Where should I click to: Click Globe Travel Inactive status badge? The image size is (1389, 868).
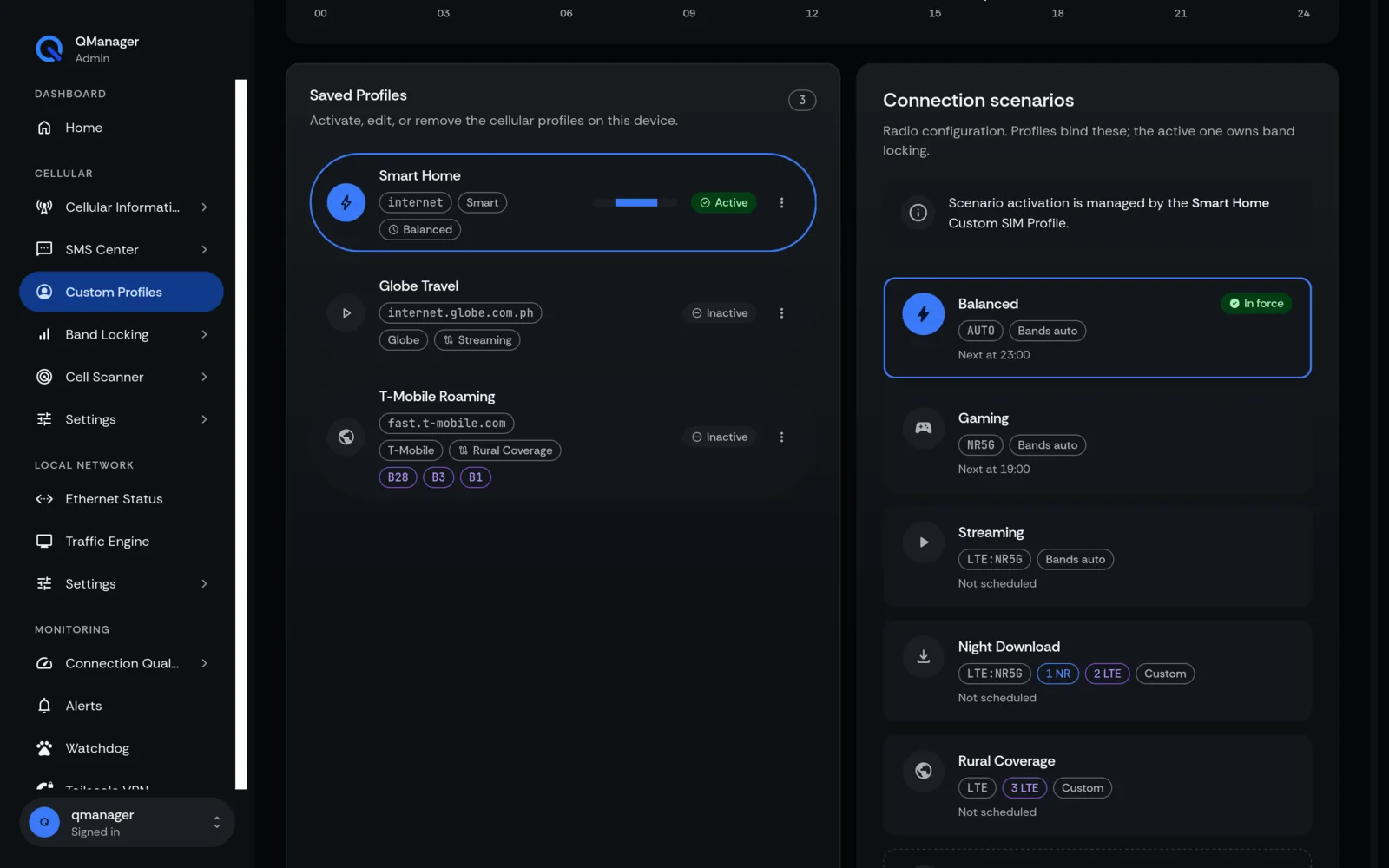720,313
